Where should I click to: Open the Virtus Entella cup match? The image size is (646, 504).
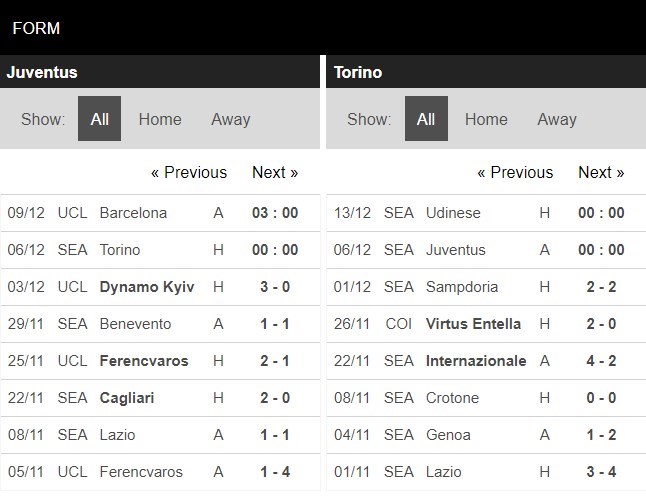click(473, 324)
